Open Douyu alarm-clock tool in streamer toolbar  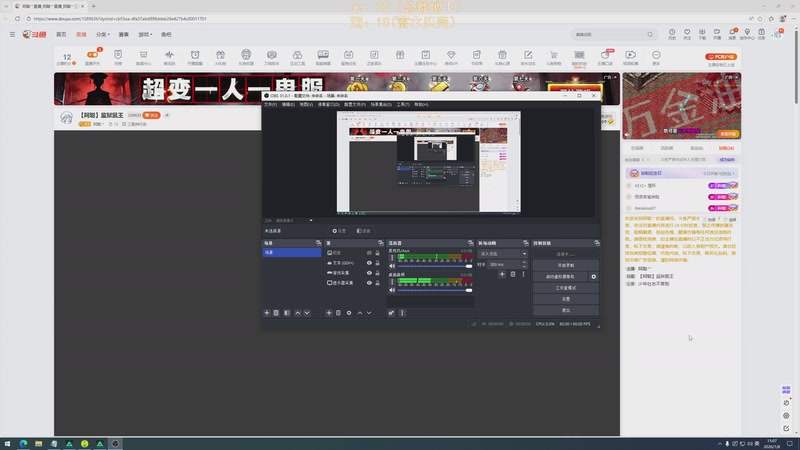[195, 57]
